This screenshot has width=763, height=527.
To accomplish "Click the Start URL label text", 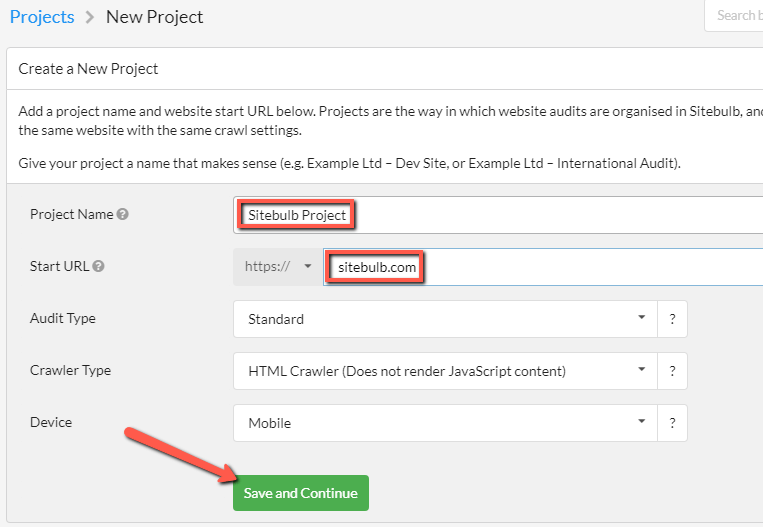I will [59, 266].
